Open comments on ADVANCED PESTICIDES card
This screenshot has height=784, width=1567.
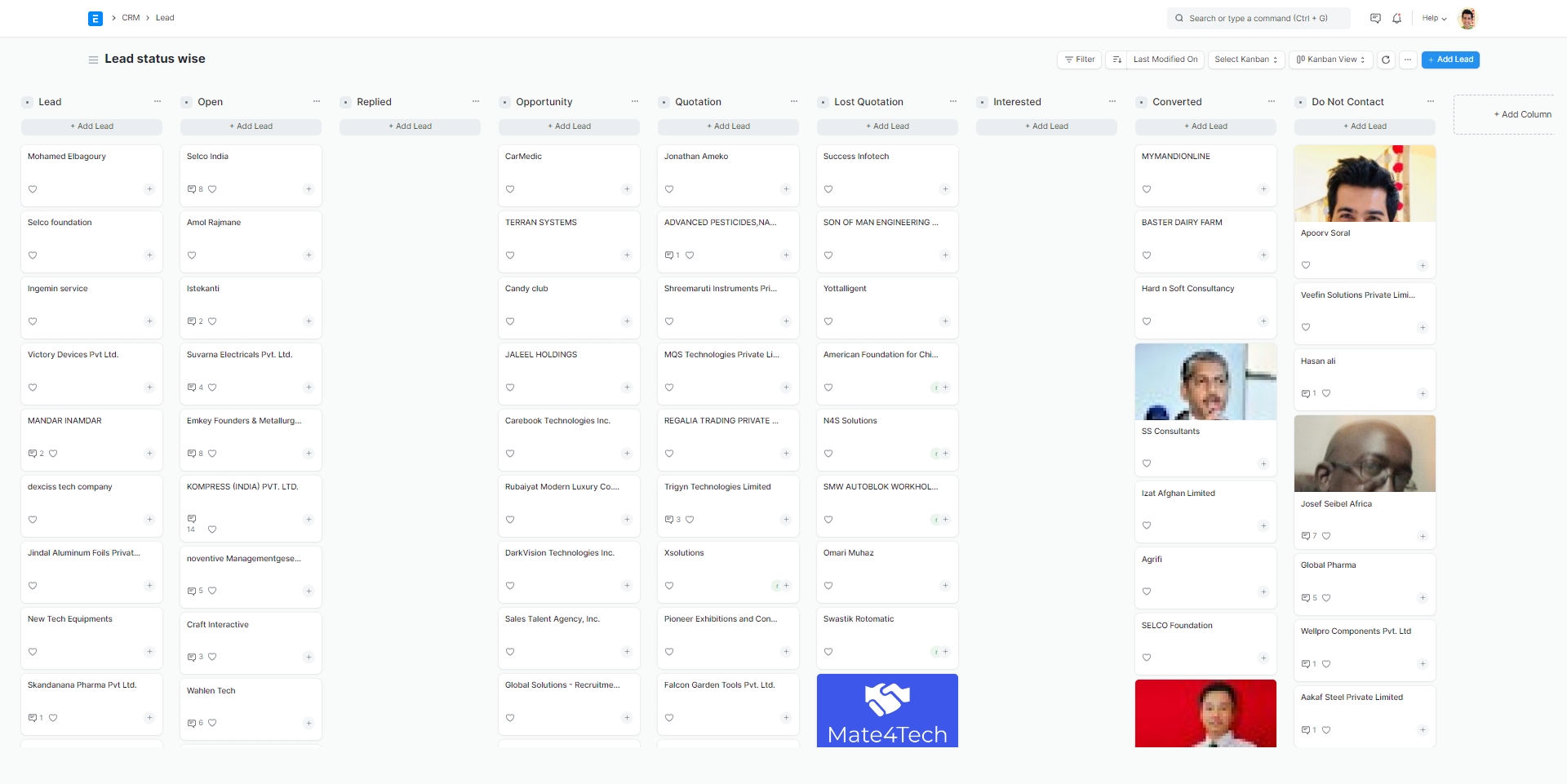(x=673, y=255)
